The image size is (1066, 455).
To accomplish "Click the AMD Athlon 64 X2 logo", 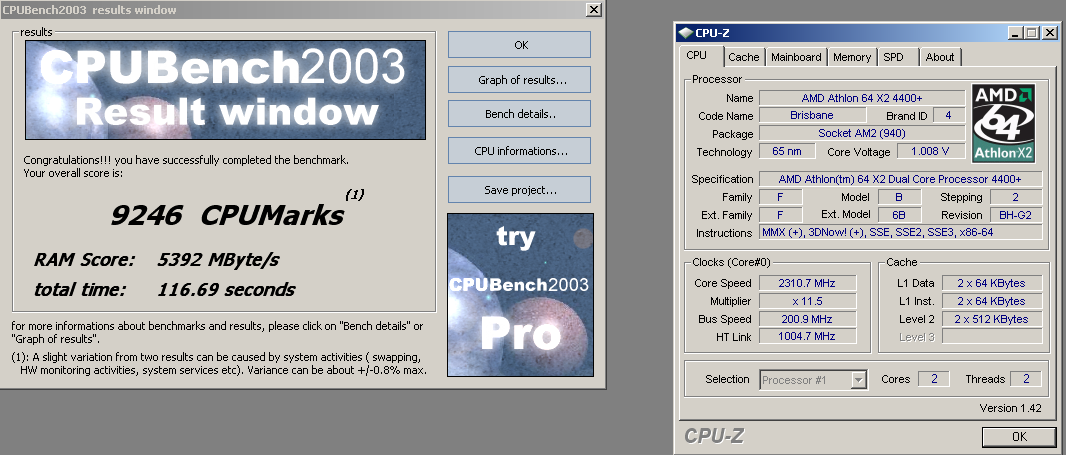I will tap(1003, 123).
